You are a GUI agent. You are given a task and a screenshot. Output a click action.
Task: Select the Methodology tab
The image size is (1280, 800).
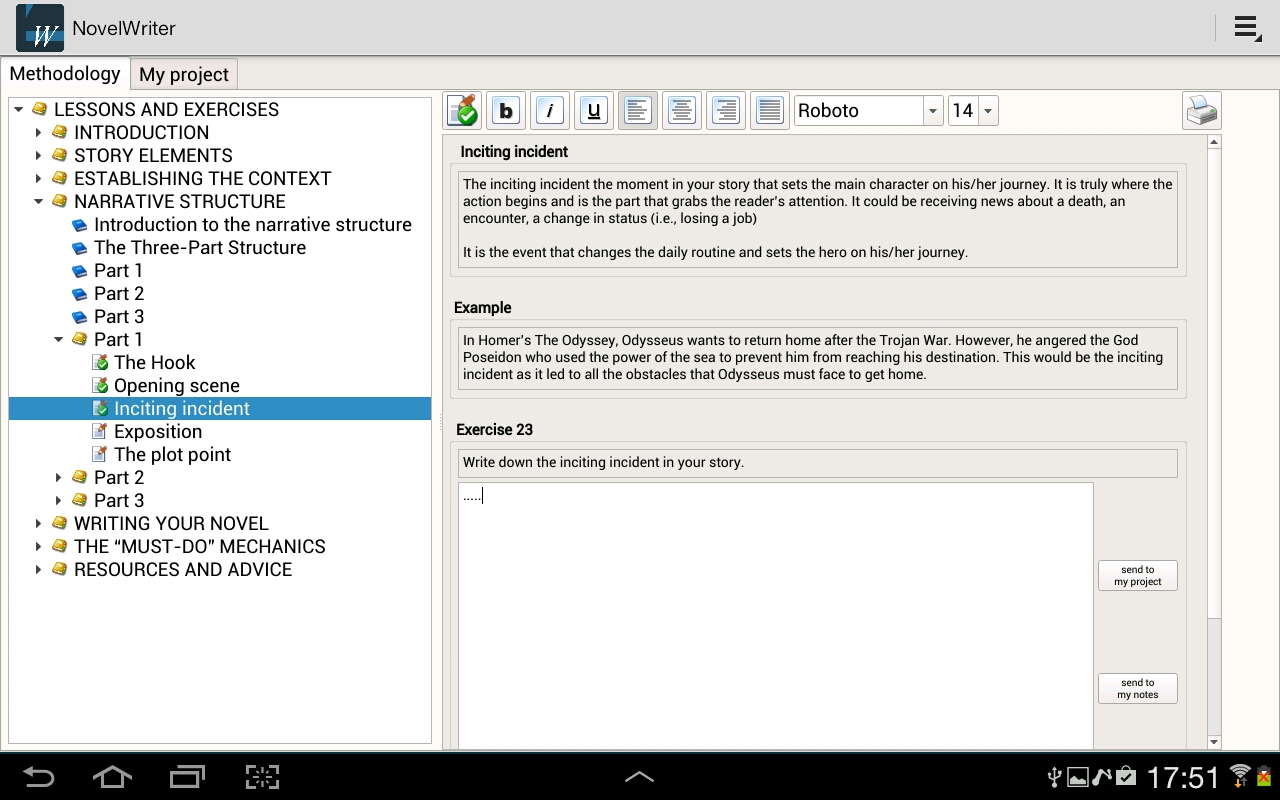(65, 74)
